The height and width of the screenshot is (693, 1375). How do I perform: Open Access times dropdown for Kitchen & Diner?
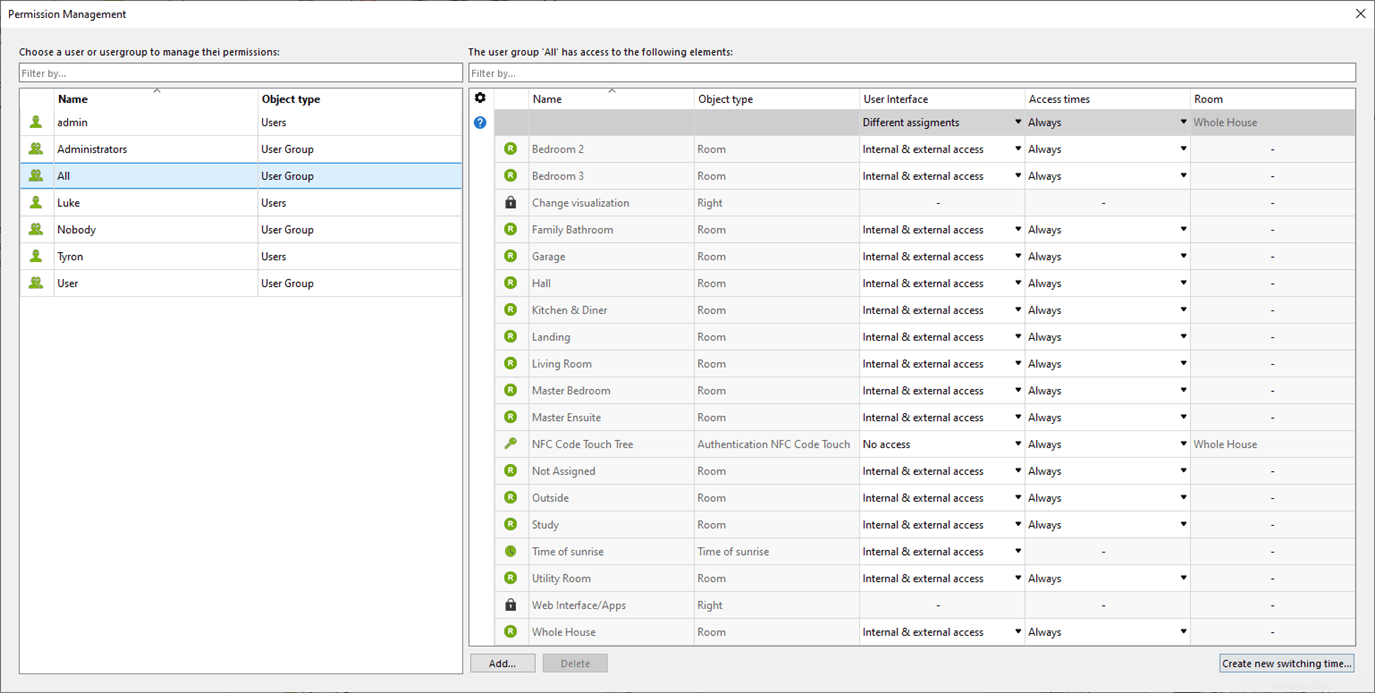click(1183, 310)
